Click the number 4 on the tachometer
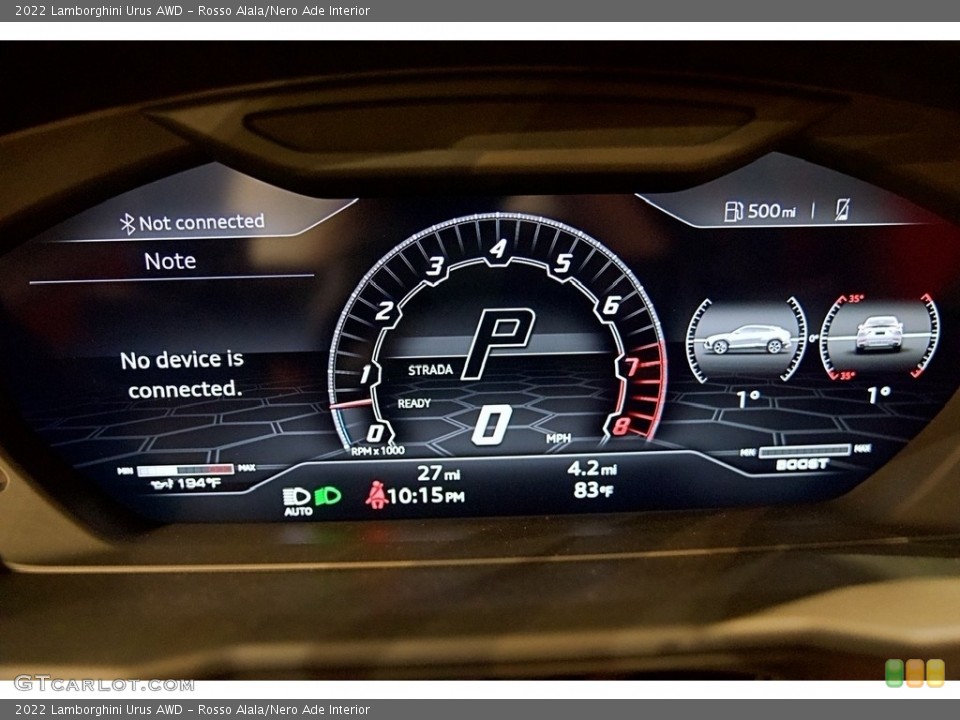 click(498, 249)
